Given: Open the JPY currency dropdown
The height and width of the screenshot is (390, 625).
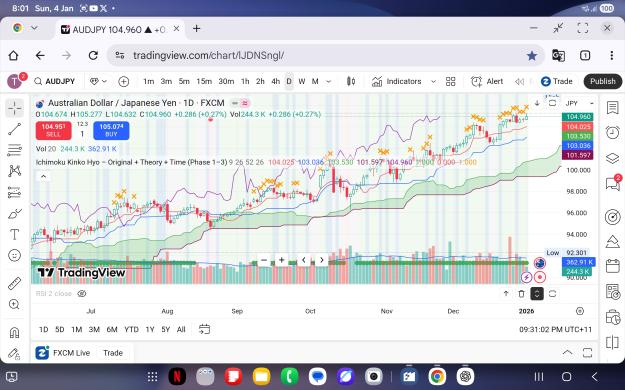Looking at the screenshot, I should [x=580, y=103].
